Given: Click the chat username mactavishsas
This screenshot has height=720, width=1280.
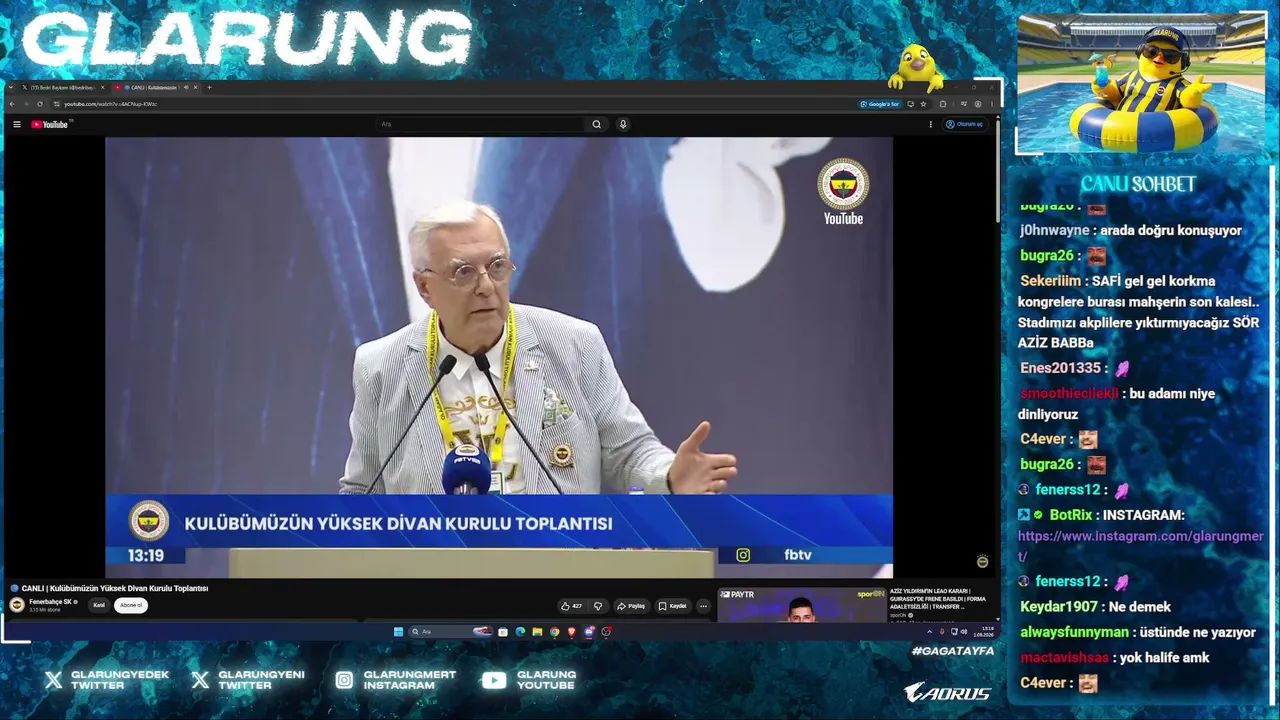Looking at the screenshot, I should tap(1065, 658).
